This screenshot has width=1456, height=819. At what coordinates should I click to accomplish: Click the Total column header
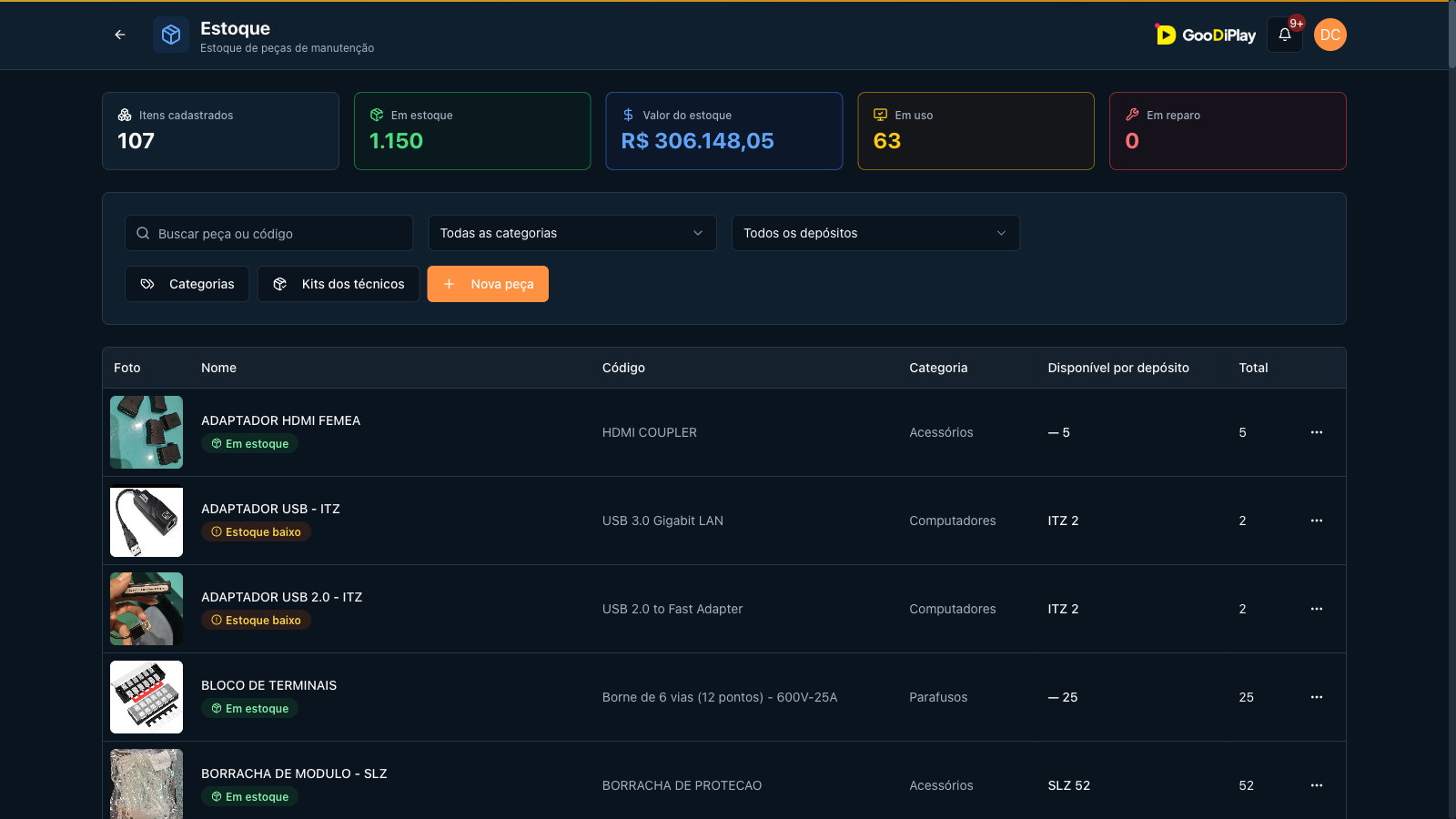tap(1253, 368)
